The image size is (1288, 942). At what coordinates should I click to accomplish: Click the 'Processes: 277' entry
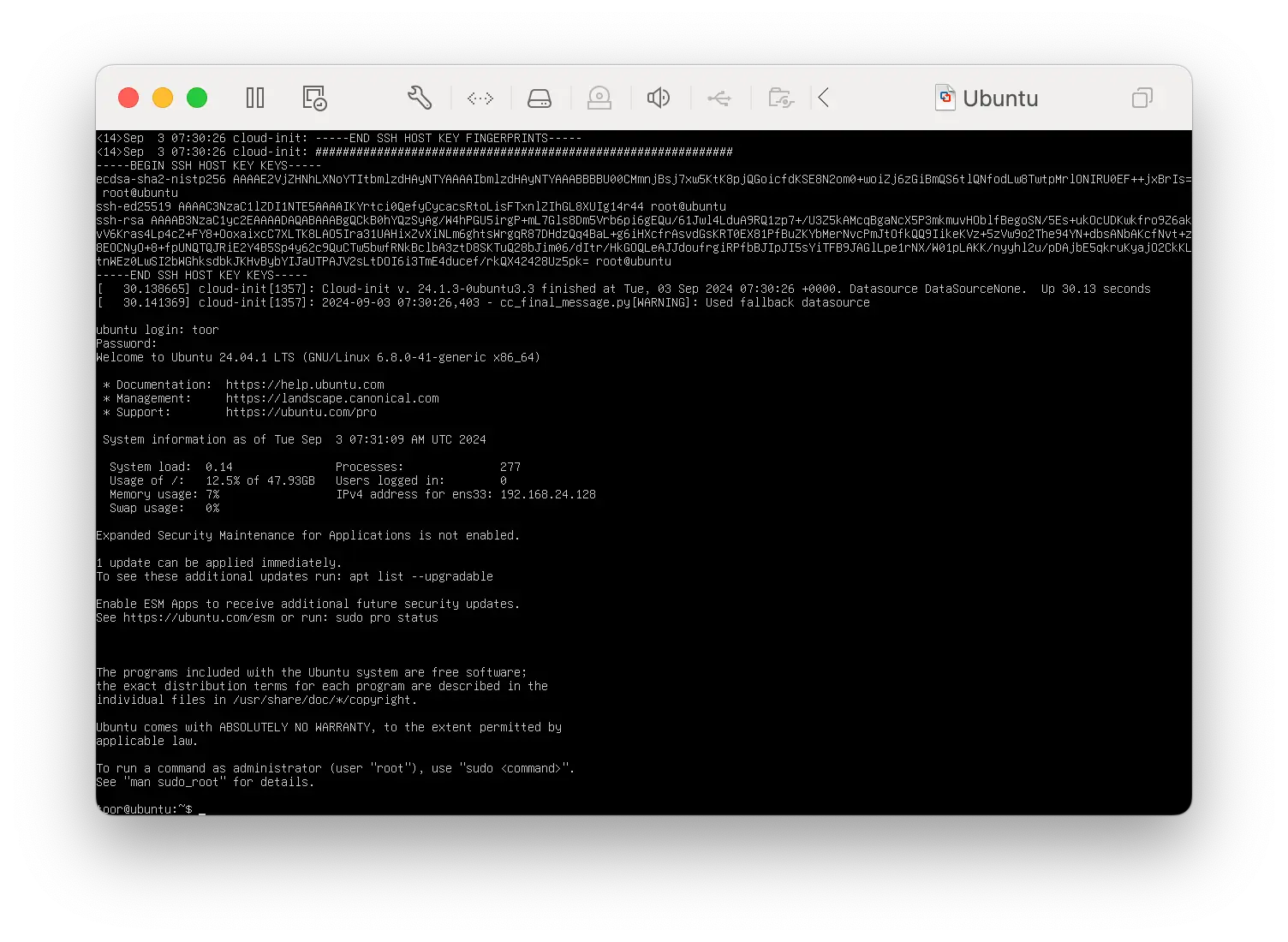tap(428, 467)
